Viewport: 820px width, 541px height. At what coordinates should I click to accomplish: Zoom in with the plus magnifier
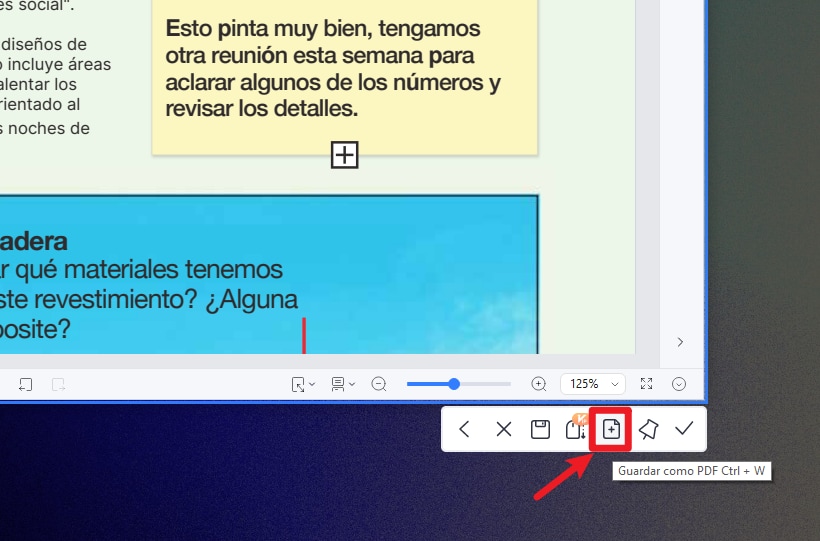tap(539, 384)
